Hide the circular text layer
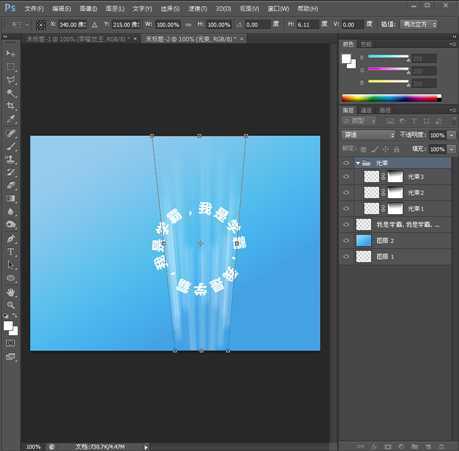This screenshot has width=459, height=451. [347, 225]
